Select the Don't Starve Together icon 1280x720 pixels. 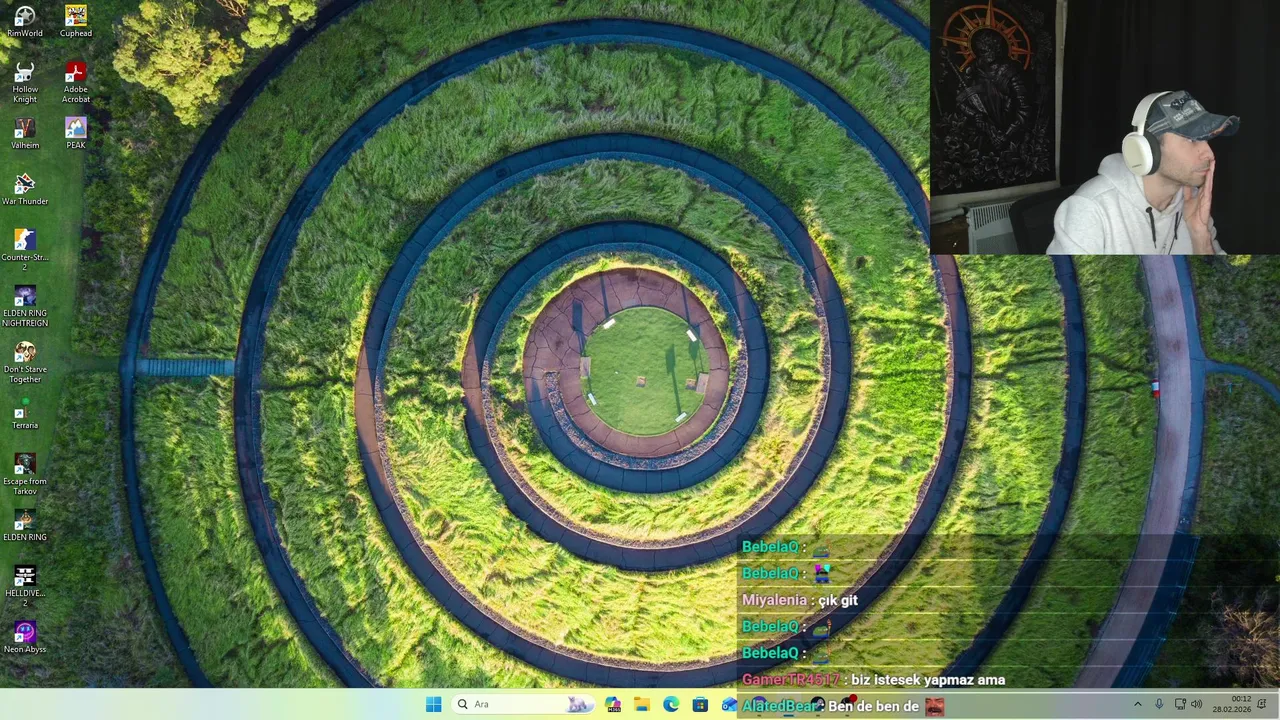[x=25, y=362]
